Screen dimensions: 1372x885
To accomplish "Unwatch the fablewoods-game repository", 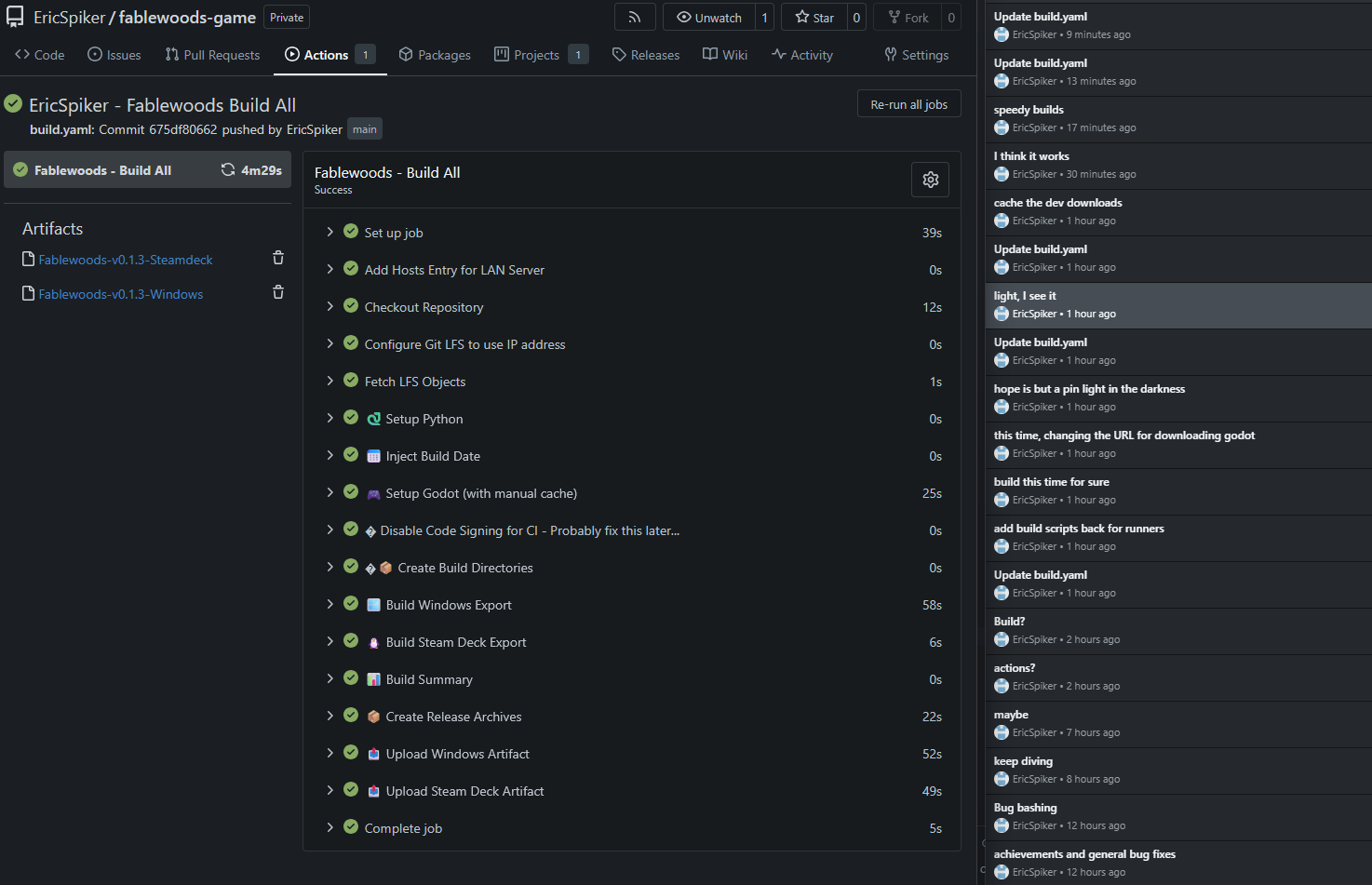I will 709,18.
